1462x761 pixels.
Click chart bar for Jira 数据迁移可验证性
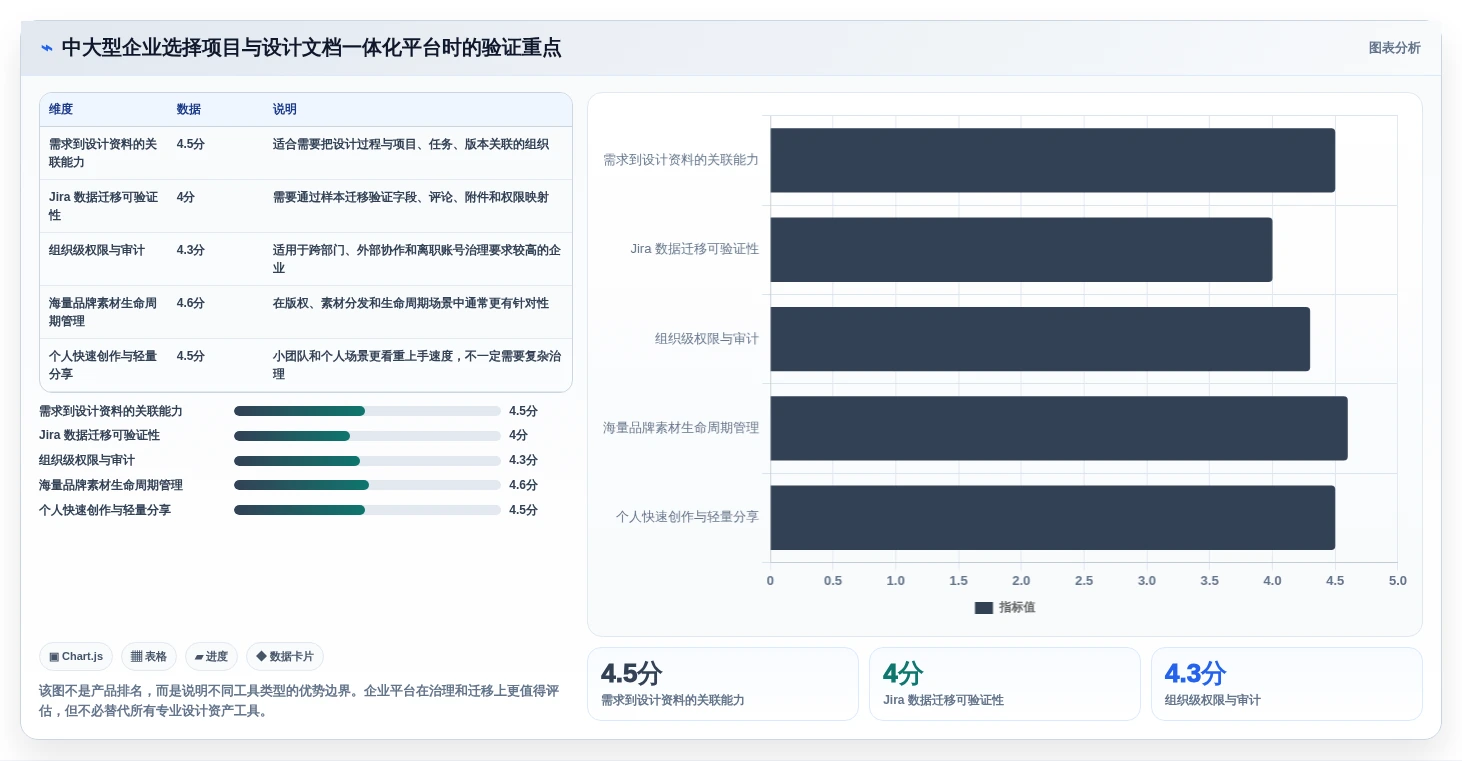(x=1021, y=249)
